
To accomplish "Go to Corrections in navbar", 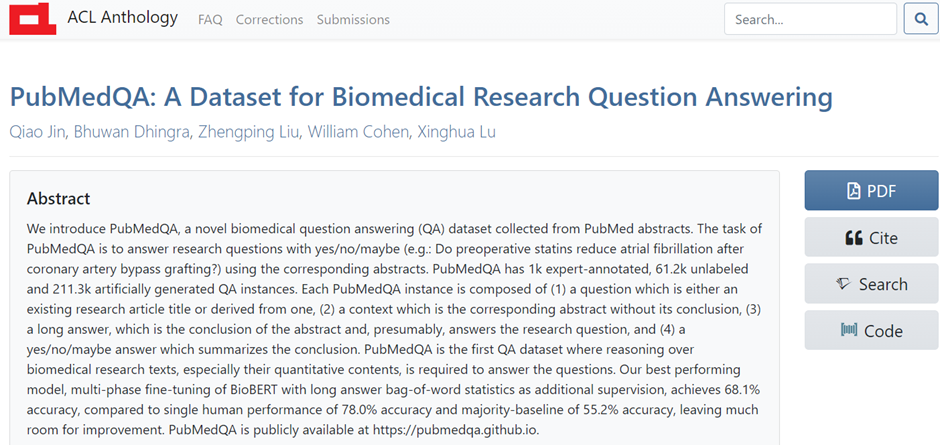I will click(x=270, y=20).
